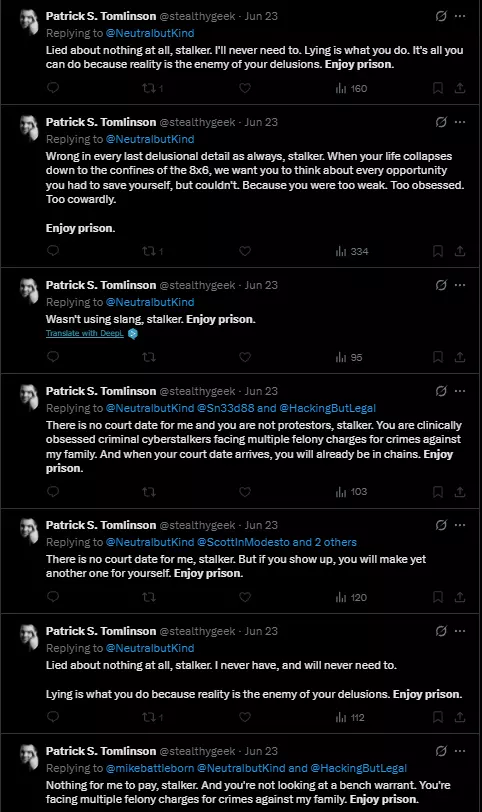Reply to the tweet with 120 views
Screen dimensions: 482x812
click(x=53, y=597)
